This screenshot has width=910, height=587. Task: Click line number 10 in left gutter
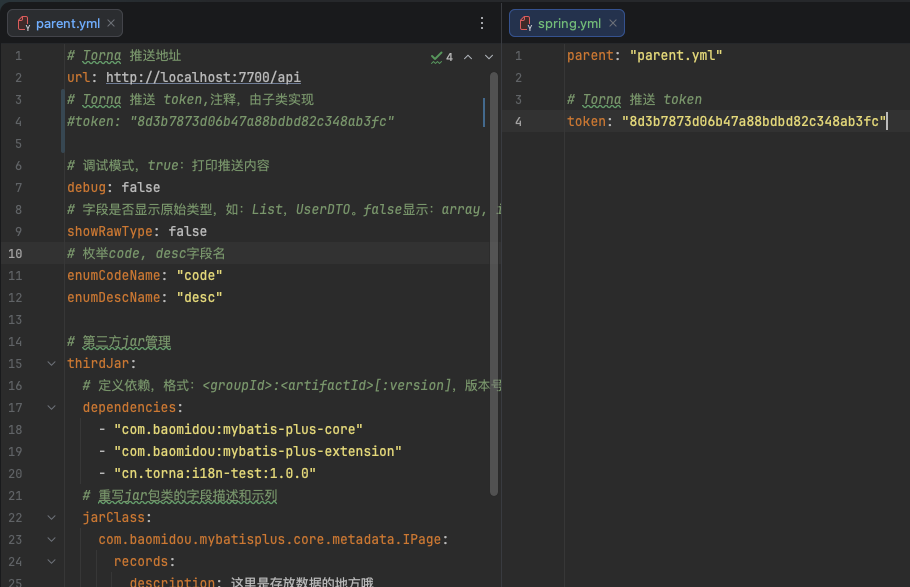[x=18, y=254]
